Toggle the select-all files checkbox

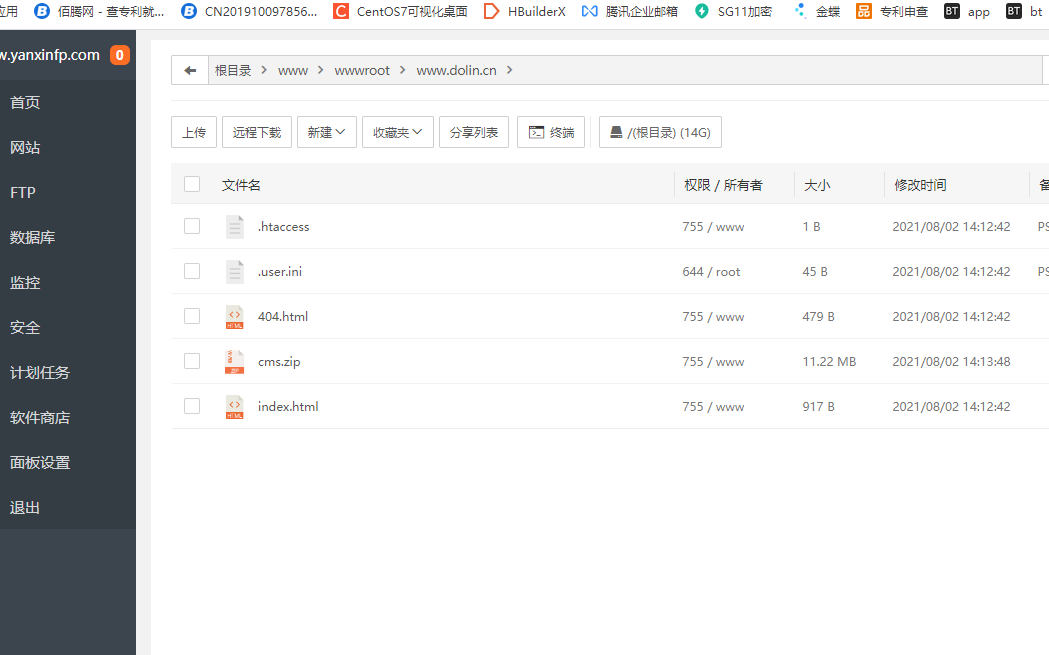coord(192,184)
